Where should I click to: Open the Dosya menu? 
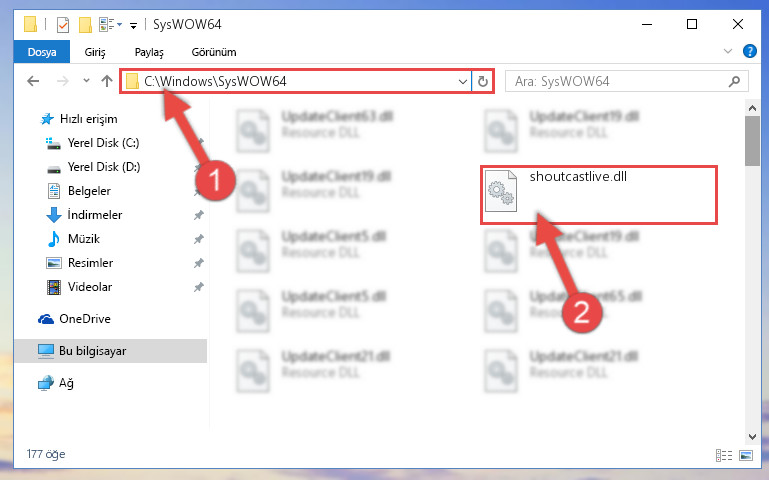click(42, 52)
